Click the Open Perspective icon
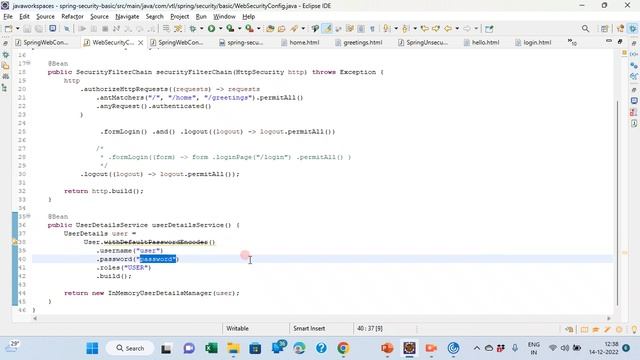 pyautogui.click(x=604, y=29)
